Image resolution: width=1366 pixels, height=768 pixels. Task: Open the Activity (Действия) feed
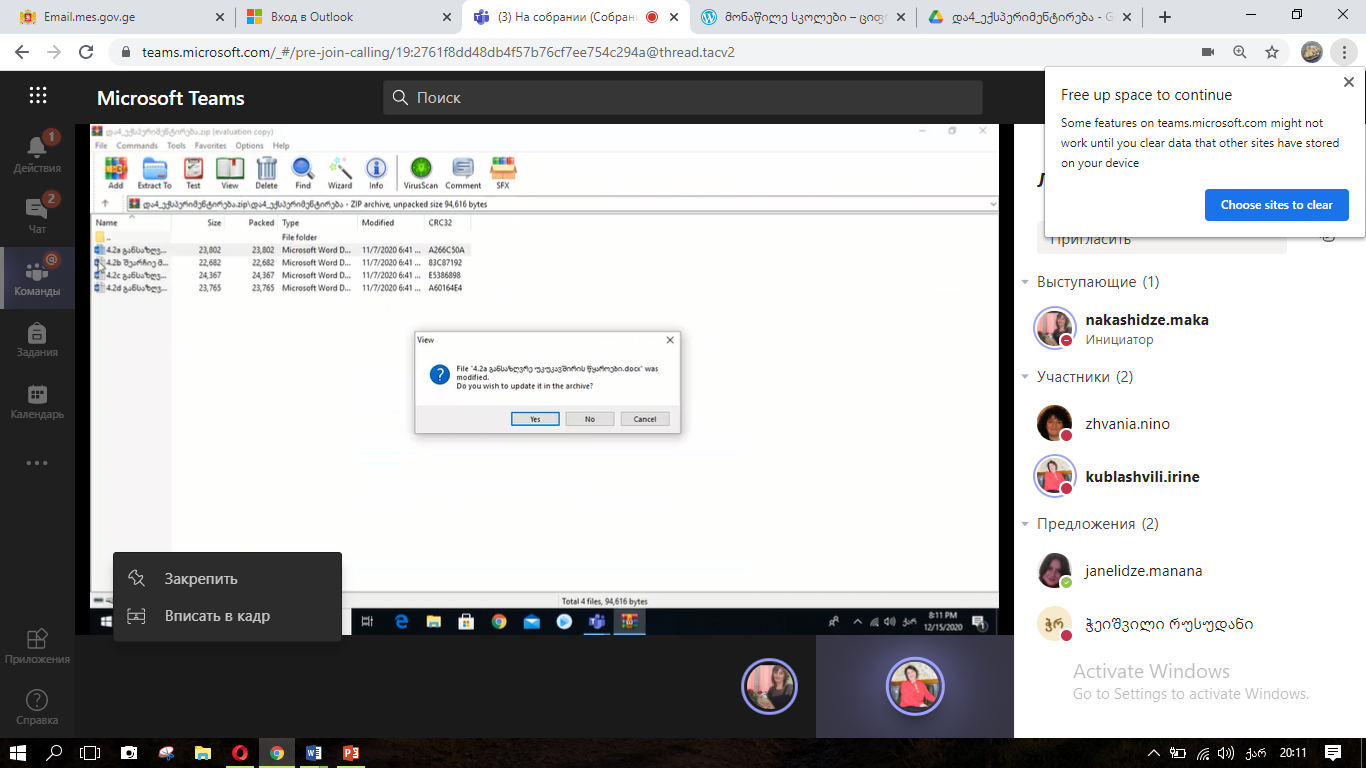(x=37, y=154)
